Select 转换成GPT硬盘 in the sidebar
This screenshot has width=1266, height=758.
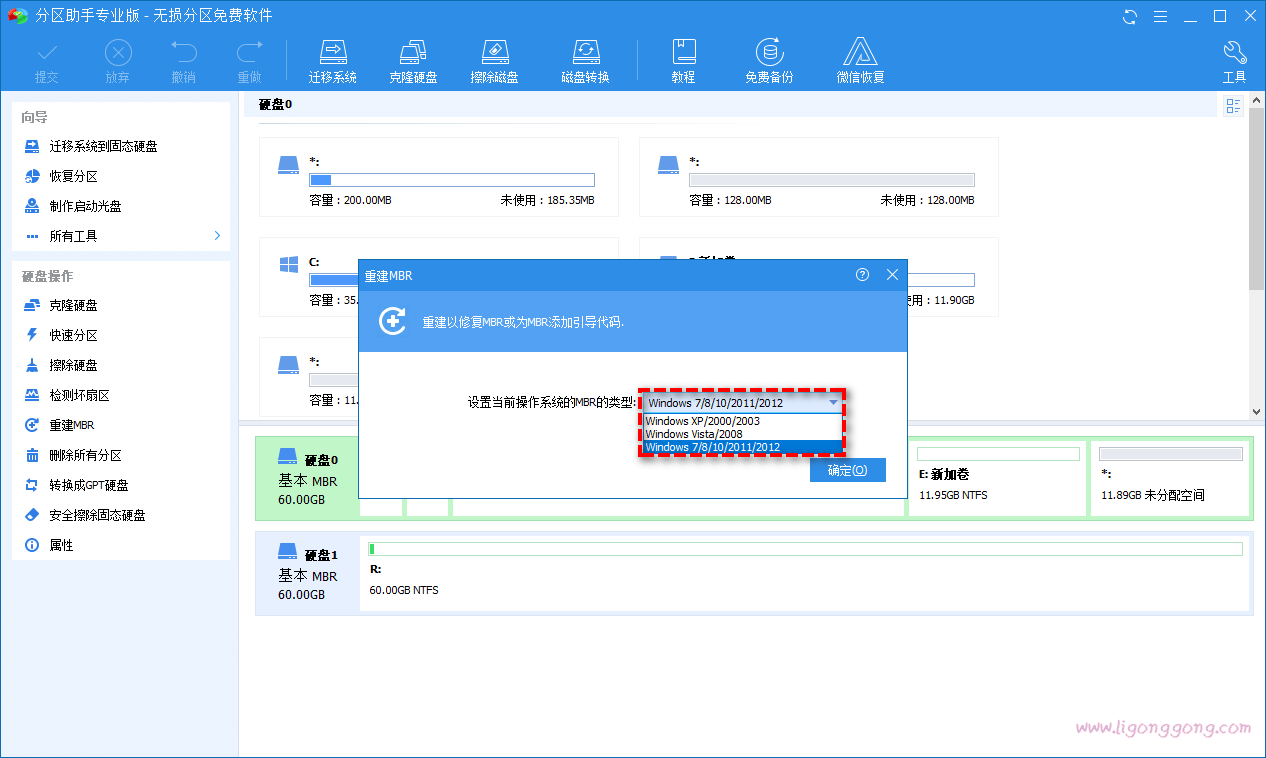[88, 485]
